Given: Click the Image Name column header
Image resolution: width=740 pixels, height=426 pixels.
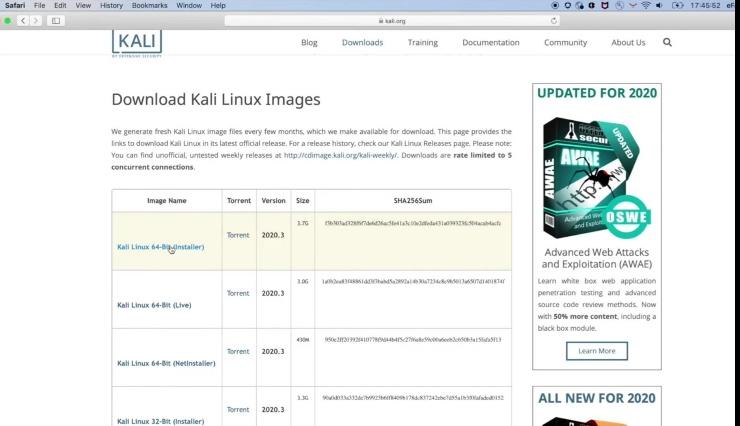Looking at the screenshot, I should click(167, 200).
